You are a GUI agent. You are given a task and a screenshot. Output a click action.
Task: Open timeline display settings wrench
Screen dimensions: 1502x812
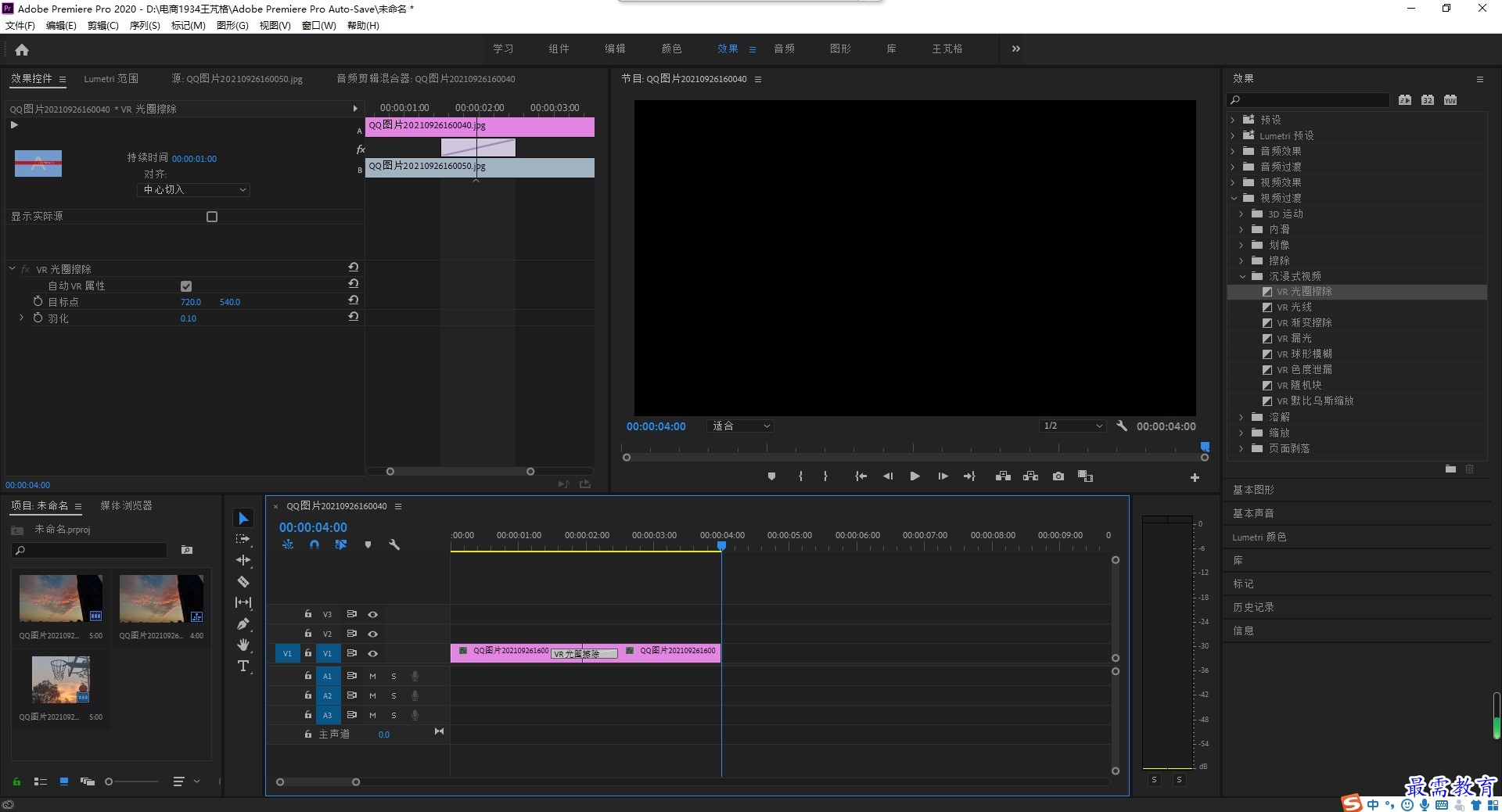coord(394,544)
